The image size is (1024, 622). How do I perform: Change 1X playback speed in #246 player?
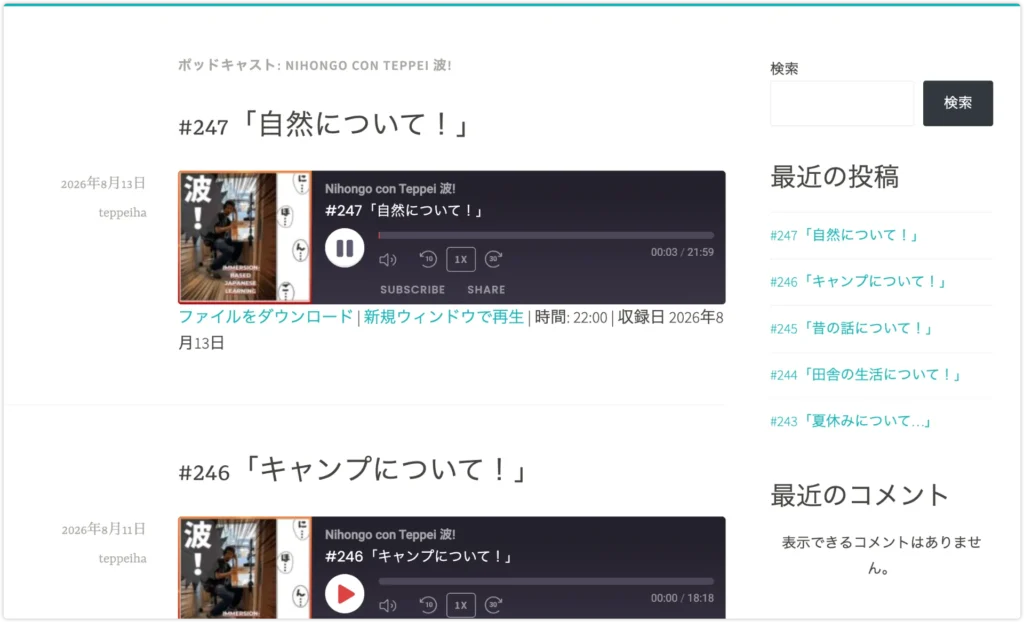460,605
